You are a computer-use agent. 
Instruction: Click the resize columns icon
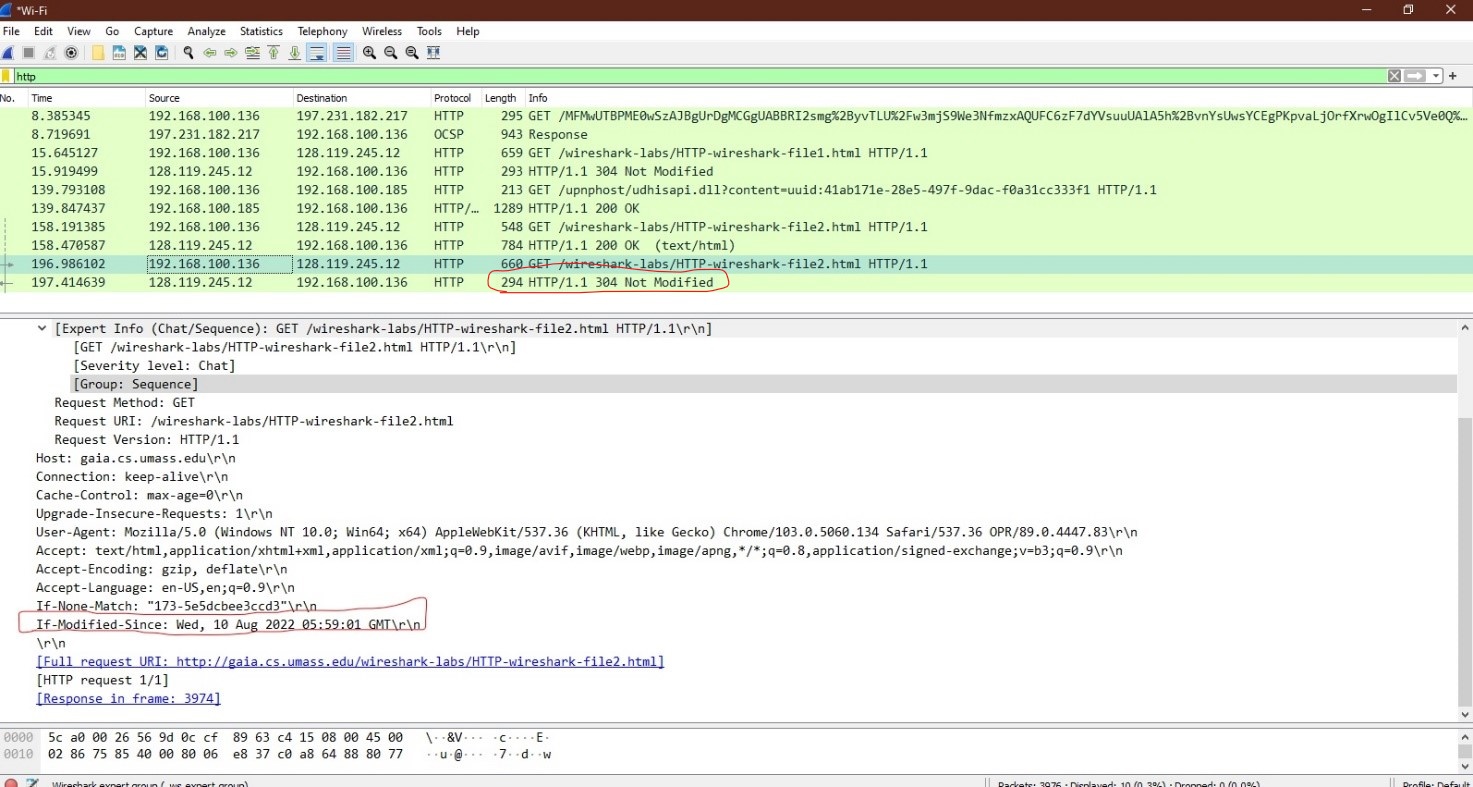pyautogui.click(x=433, y=53)
